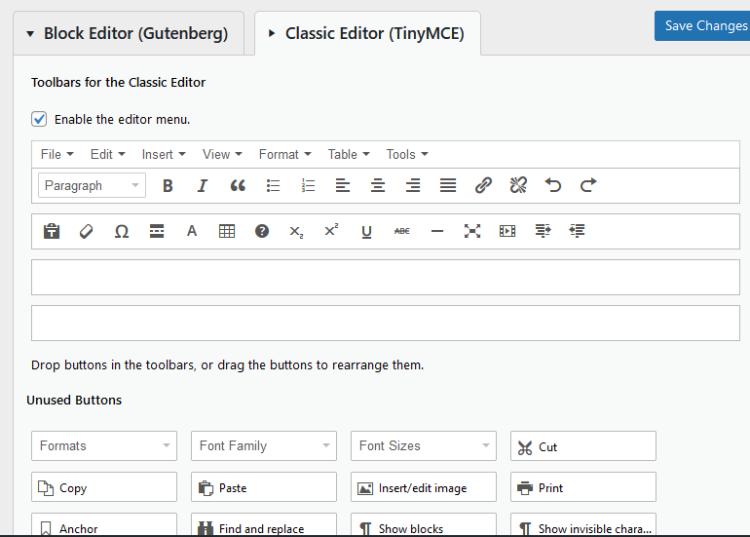Open the File menu

pyautogui.click(x=57, y=154)
